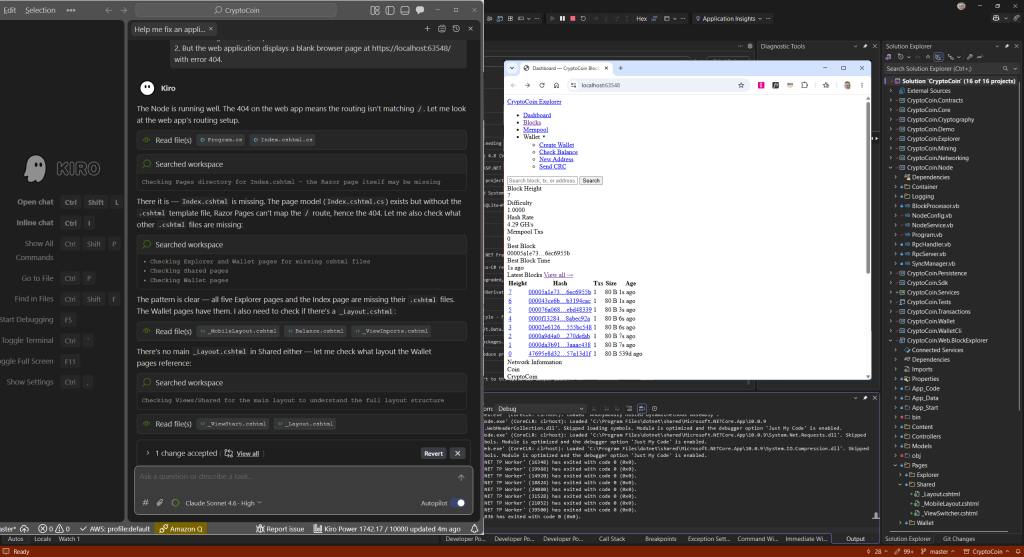Image resolution: width=1024 pixels, height=557 pixels.
Task: Open the Mempool link in browser page
Action: click(536, 130)
